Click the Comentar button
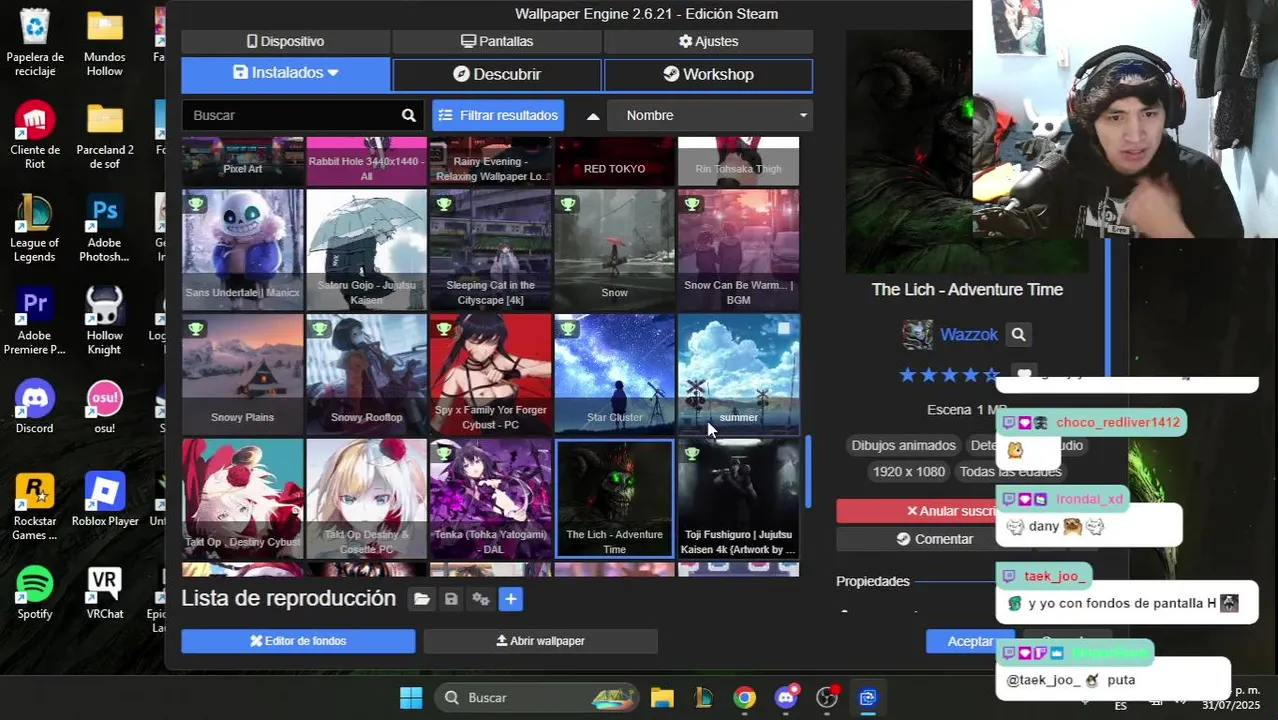Screen dimensions: 1278x720 [934, 539]
